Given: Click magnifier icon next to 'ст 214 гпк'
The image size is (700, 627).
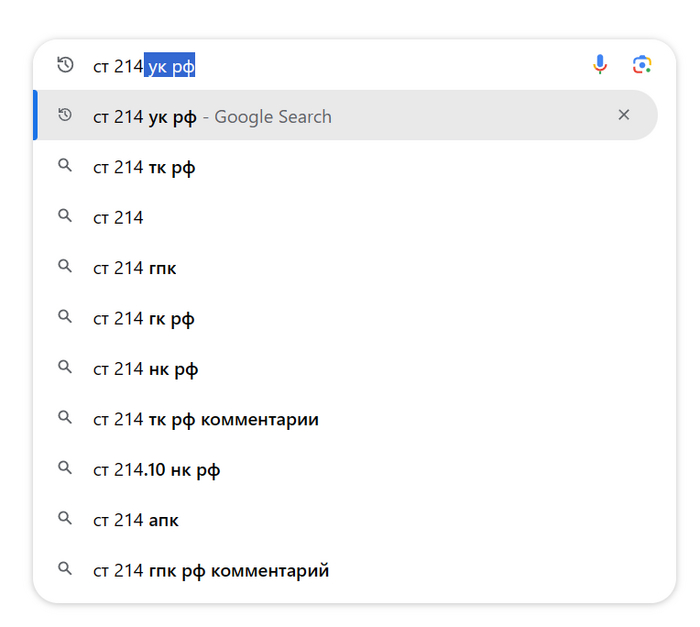Looking at the screenshot, I should pos(65,267).
